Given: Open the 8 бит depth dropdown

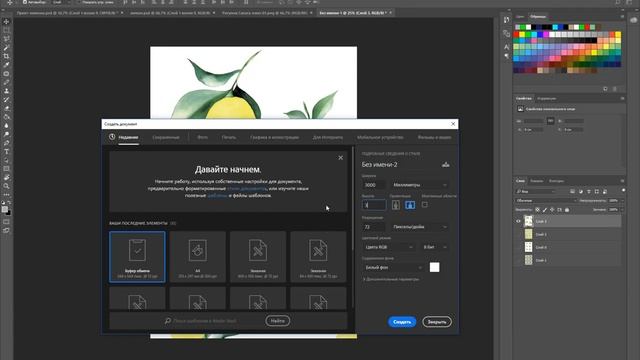Looking at the screenshot, I should [435, 247].
